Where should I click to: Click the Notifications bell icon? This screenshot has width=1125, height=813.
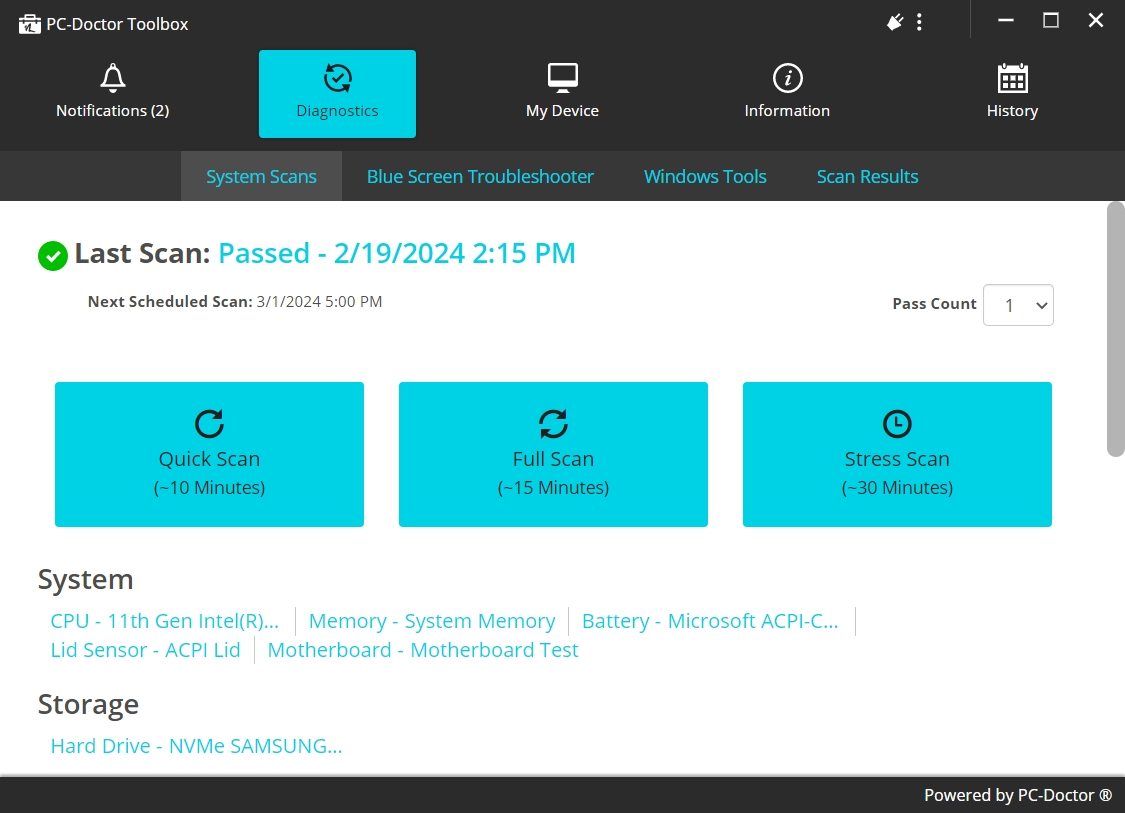coord(113,78)
